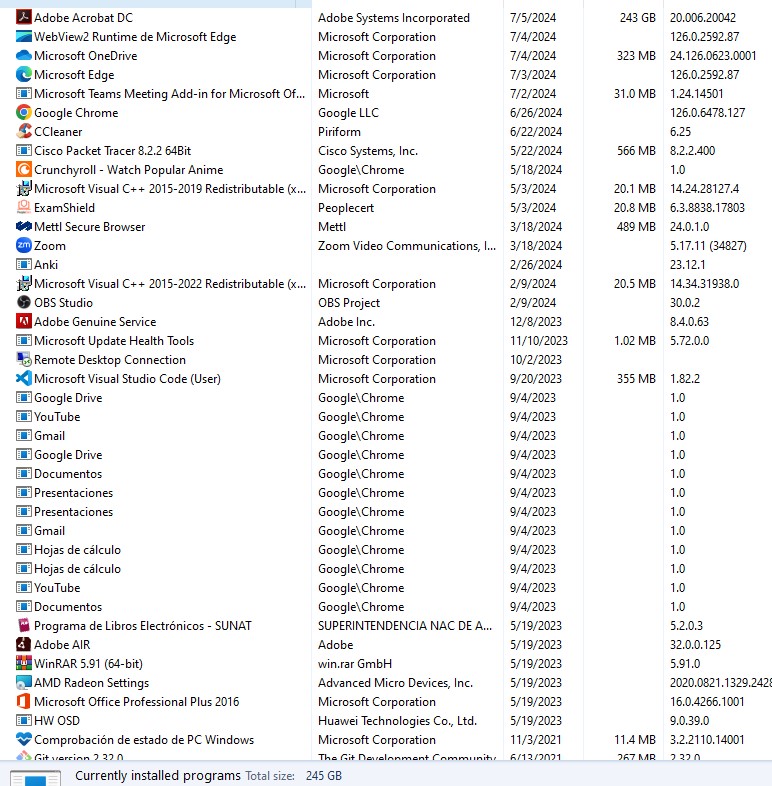
Task: Click version number 5.17.11 (34827)
Action: 708,246
